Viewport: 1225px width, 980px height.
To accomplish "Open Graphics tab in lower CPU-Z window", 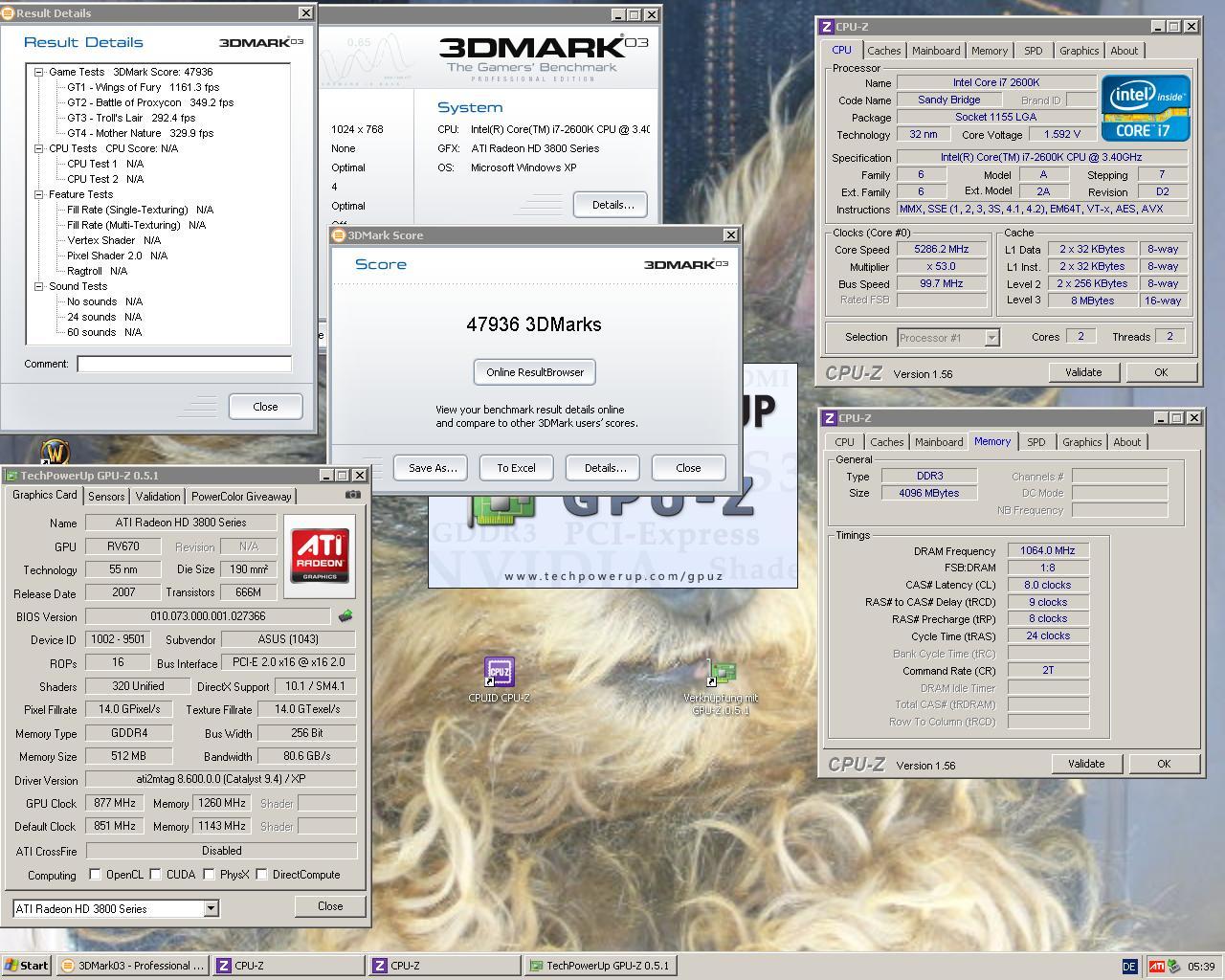I will coord(1081,442).
